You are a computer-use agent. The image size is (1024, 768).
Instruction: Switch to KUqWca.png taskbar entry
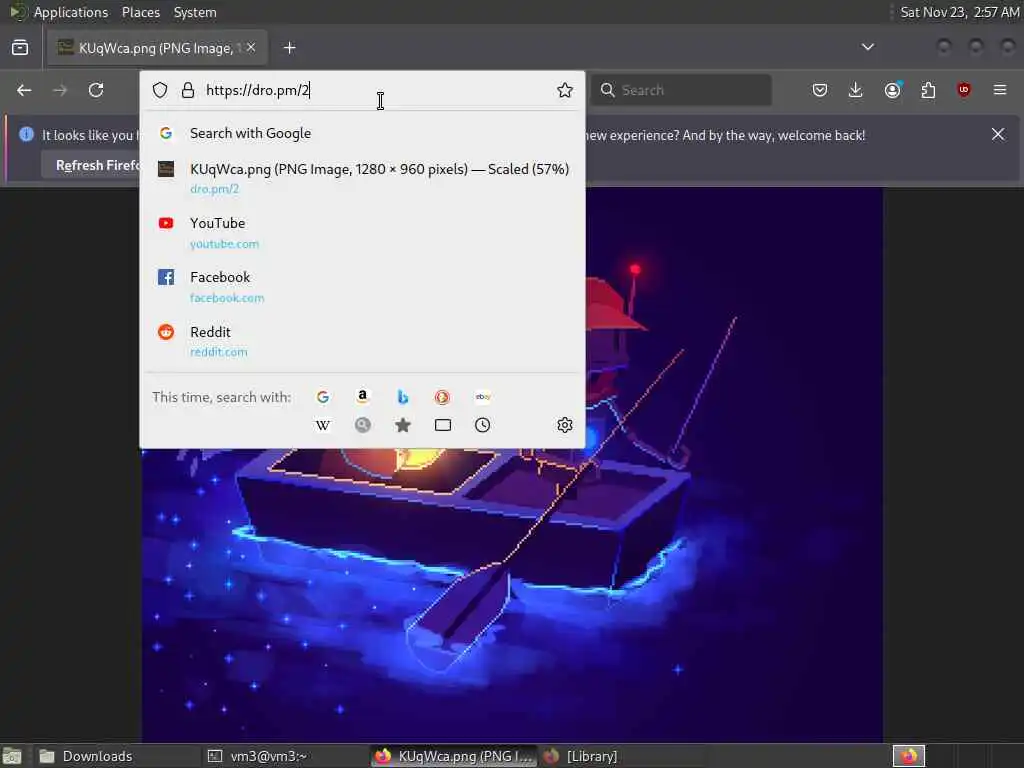pyautogui.click(x=455, y=756)
